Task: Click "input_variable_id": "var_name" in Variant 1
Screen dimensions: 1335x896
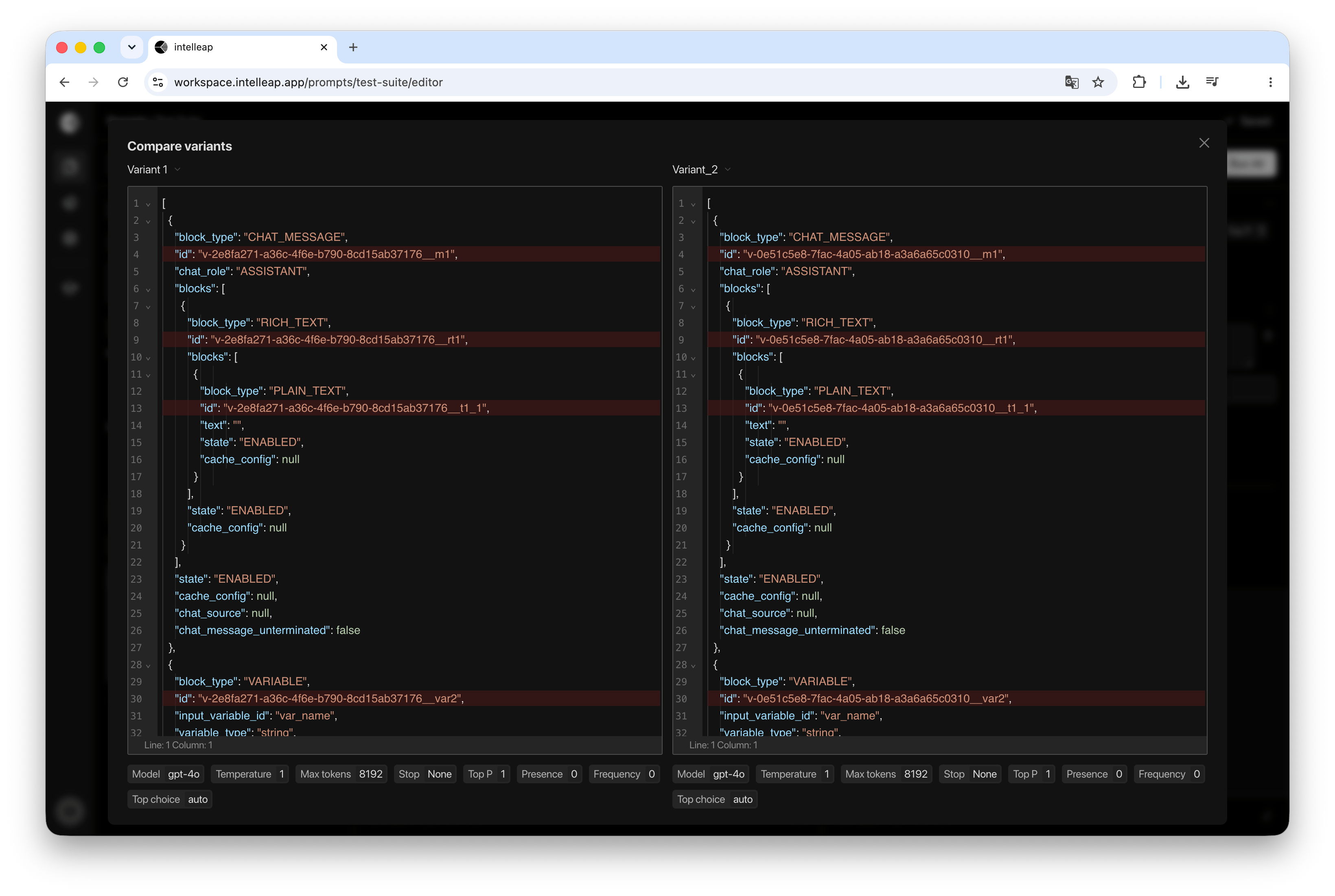Action: [256, 715]
